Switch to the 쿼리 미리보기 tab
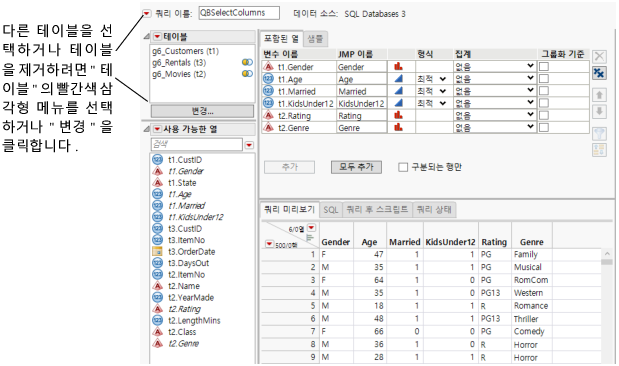 (x=289, y=209)
